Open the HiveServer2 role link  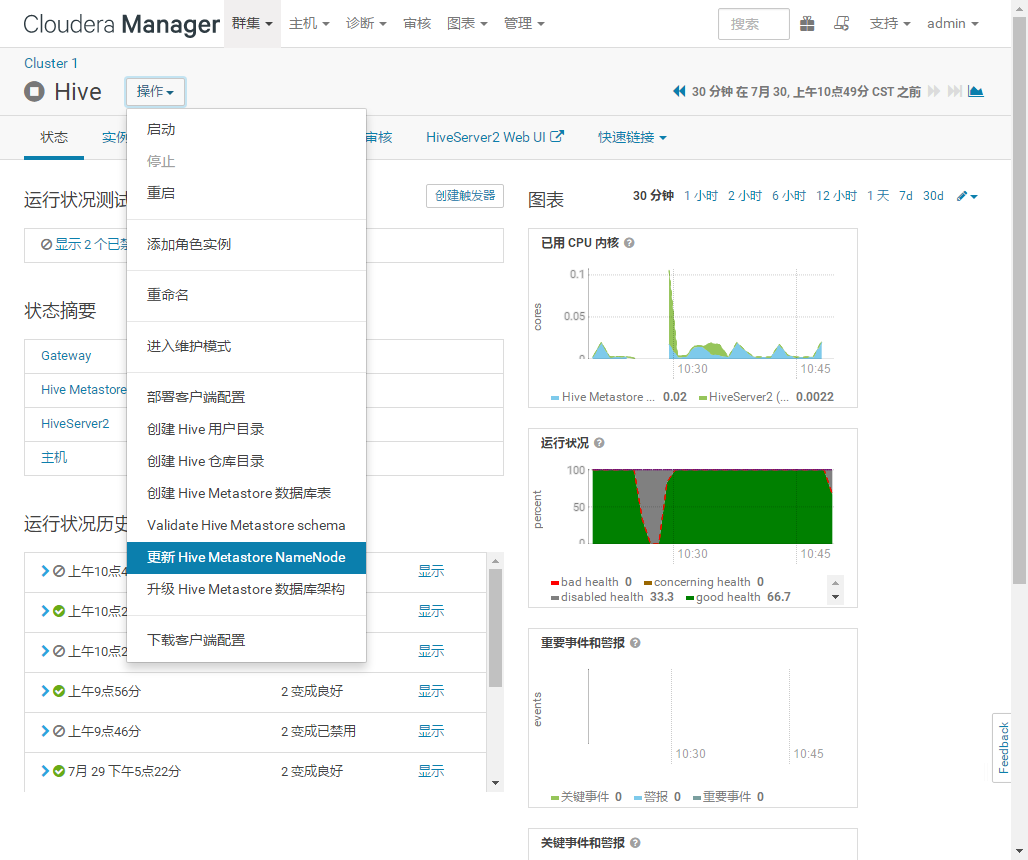[x=75, y=423]
